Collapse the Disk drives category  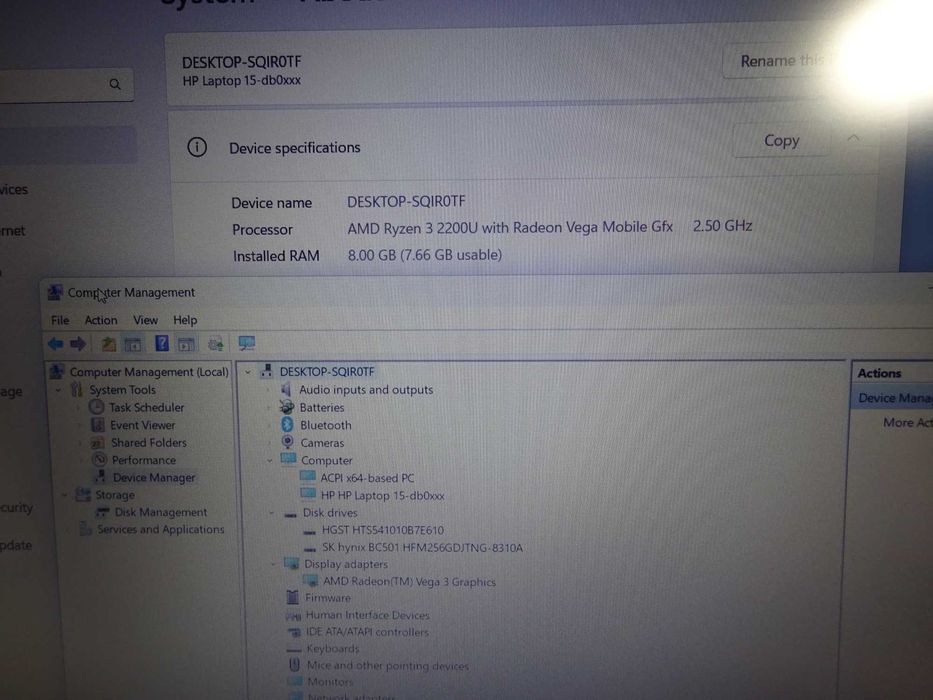click(271, 512)
